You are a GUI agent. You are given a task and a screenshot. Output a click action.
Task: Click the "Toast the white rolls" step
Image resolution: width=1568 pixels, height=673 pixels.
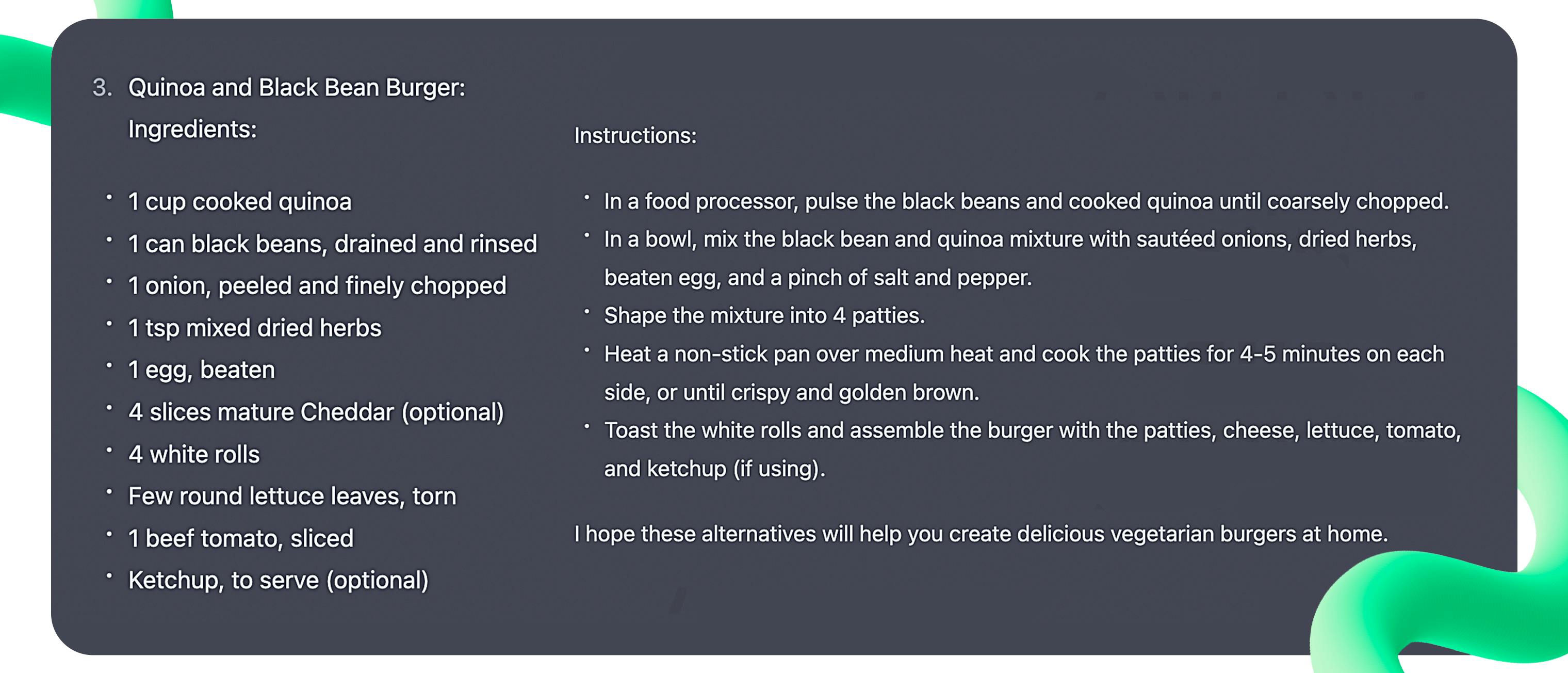click(1032, 430)
